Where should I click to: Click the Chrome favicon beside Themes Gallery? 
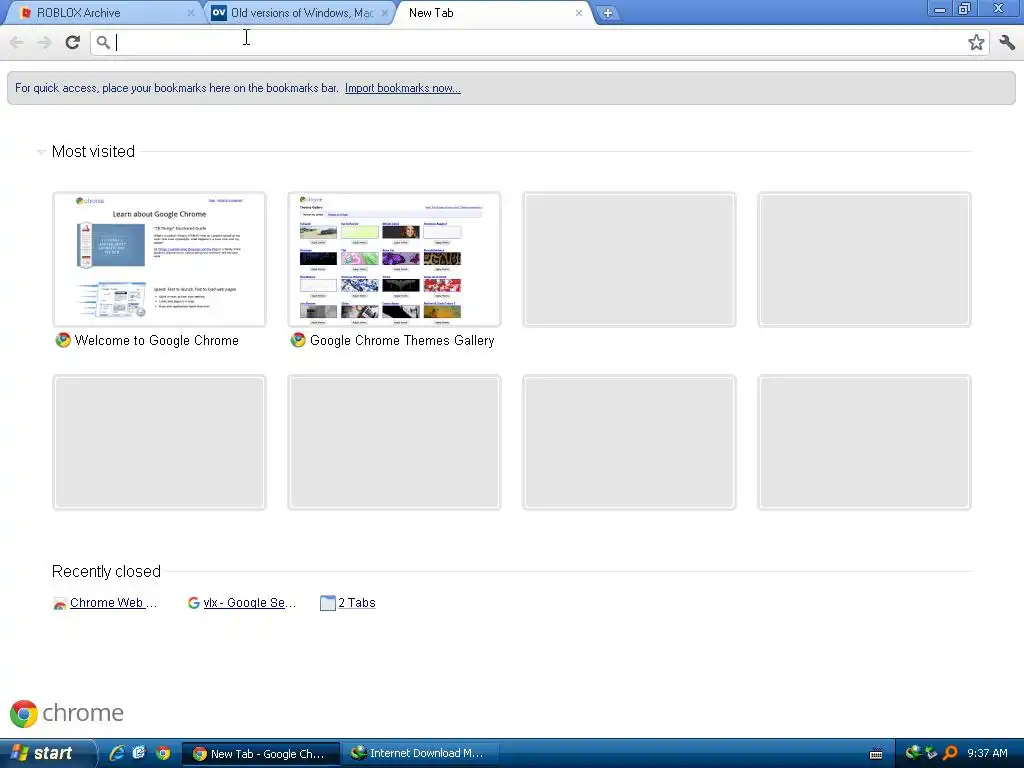pos(298,340)
